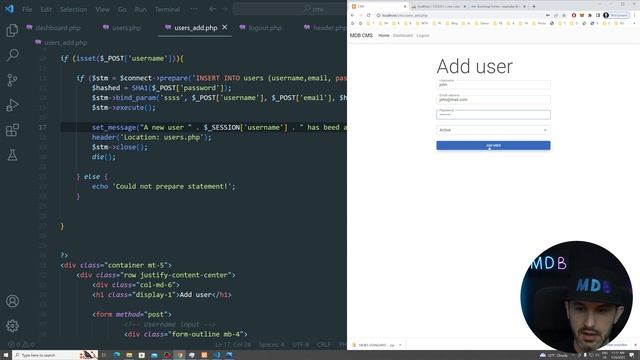Open the Go menu
The width and height of the screenshot is (640, 360).
tap(122, 9)
